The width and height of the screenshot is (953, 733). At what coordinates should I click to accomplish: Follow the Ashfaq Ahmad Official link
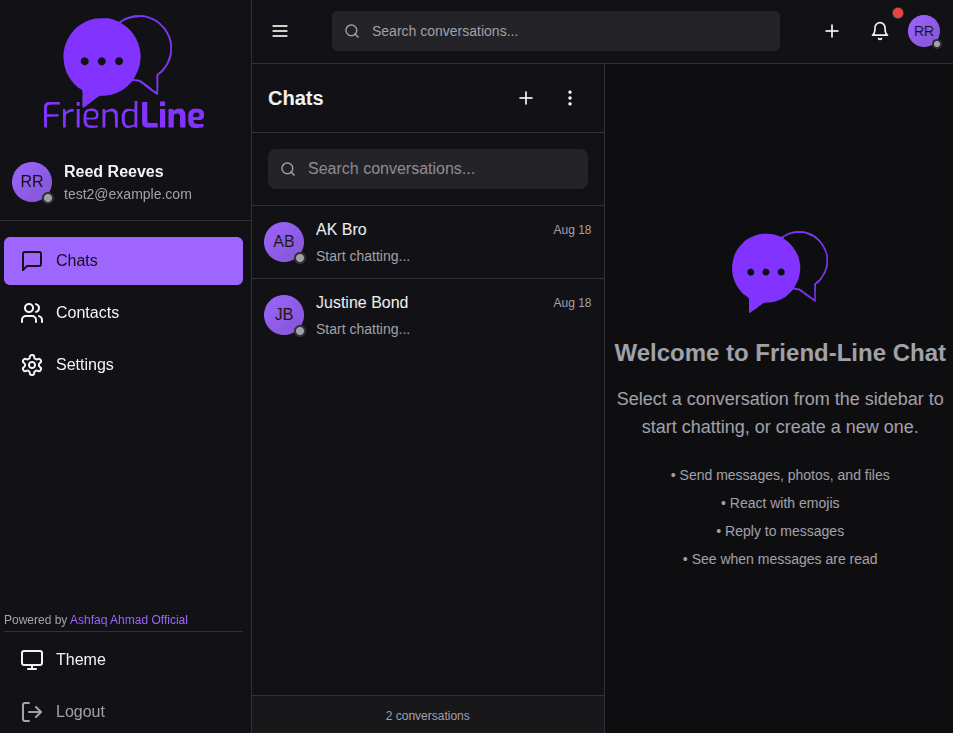[x=129, y=620]
